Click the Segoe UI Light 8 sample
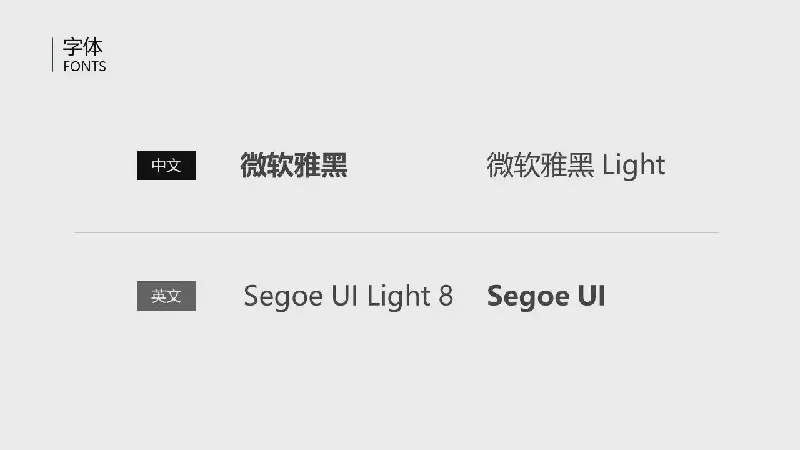The width and height of the screenshot is (800, 450). click(348, 296)
